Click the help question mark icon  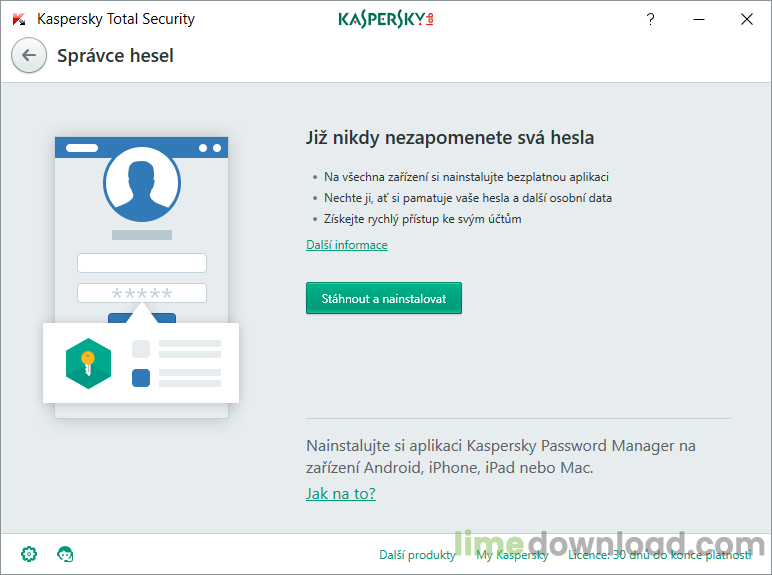[650, 19]
